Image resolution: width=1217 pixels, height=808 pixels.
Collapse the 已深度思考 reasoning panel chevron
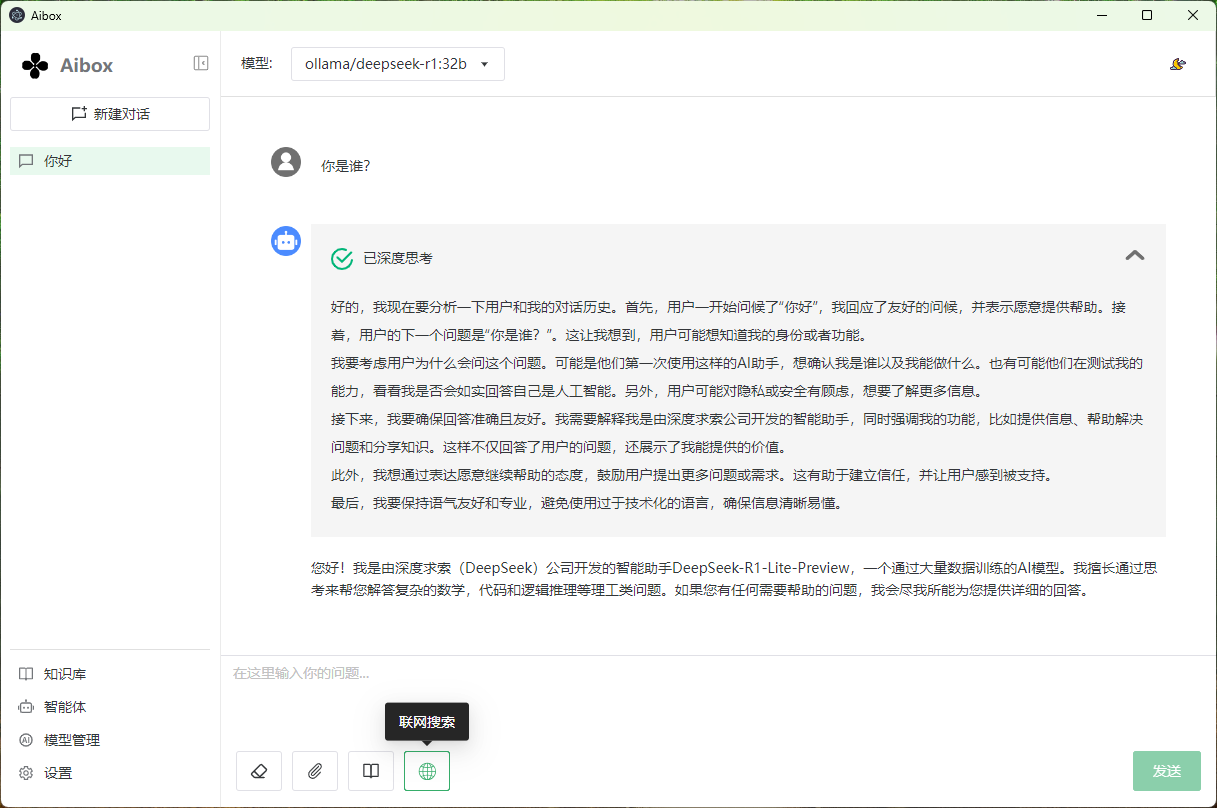pos(1134,255)
